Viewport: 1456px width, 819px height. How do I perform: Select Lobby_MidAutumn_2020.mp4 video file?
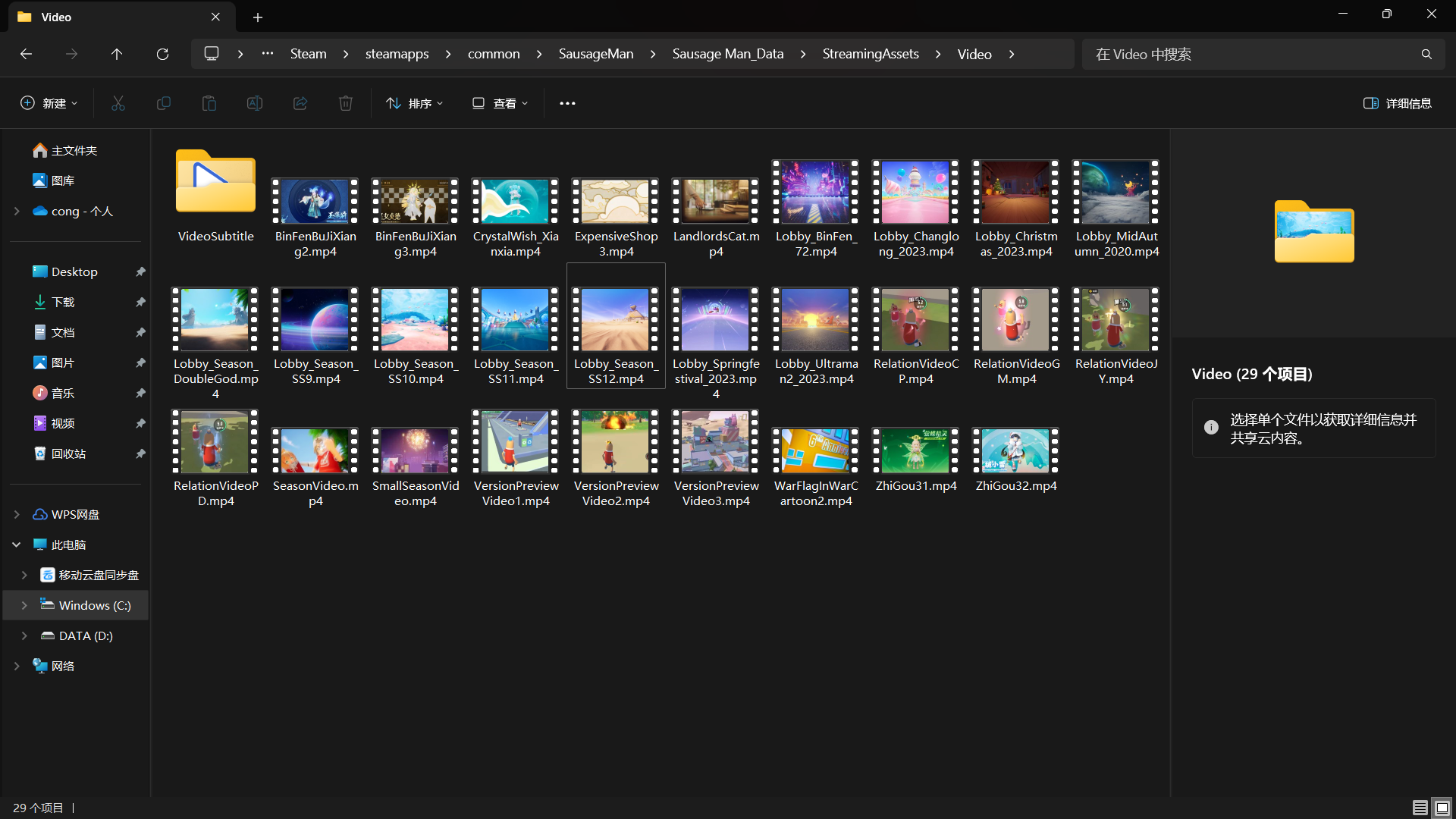click(x=1116, y=208)
